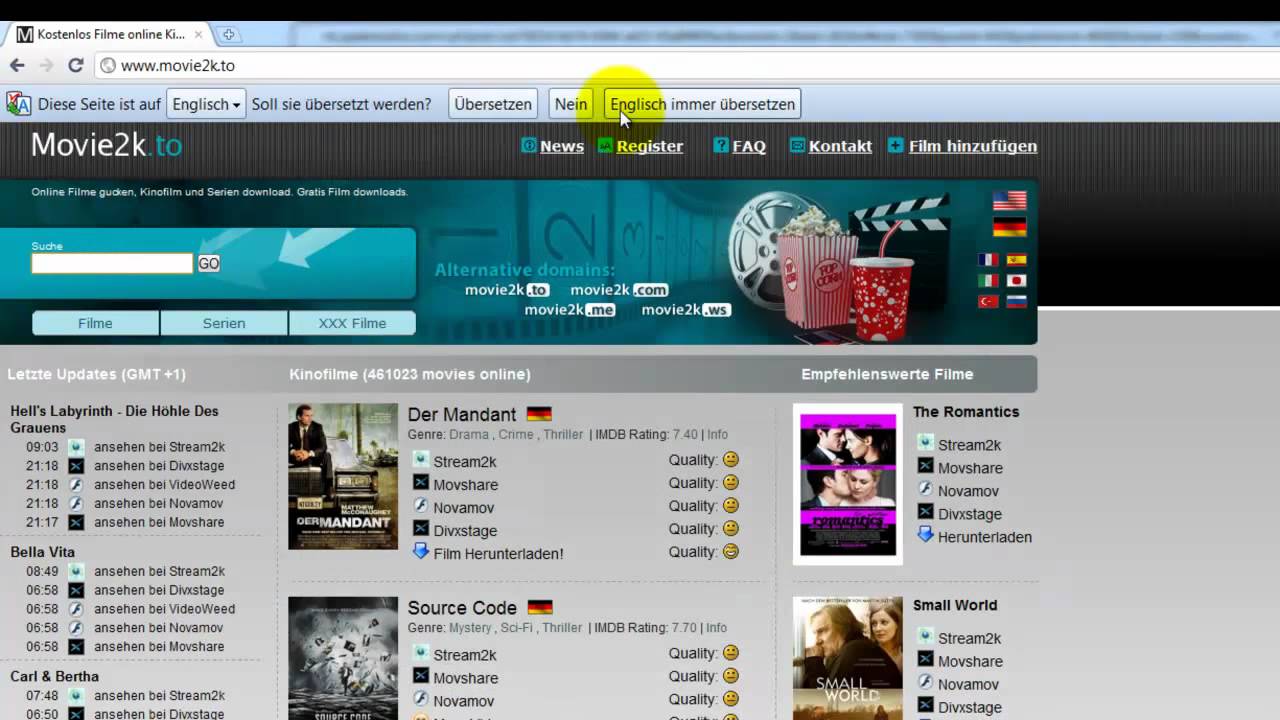Viewport: 1280px width, 720px height.
Task: Select the Spanish flag language option
Action: tap(1017, 260)
